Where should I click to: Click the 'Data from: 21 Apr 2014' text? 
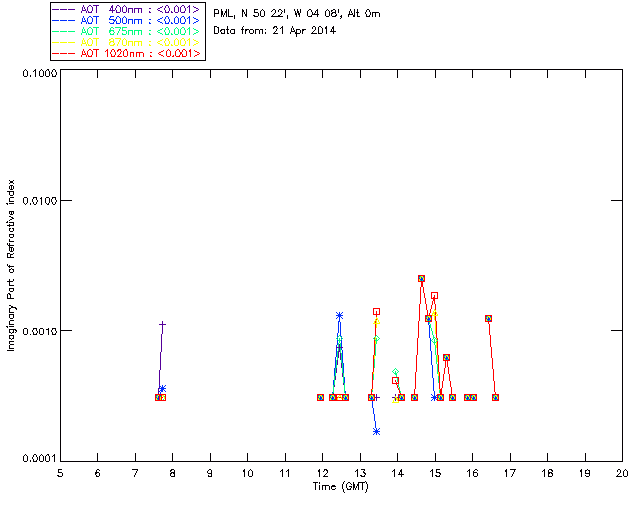[x=275, y=30]
